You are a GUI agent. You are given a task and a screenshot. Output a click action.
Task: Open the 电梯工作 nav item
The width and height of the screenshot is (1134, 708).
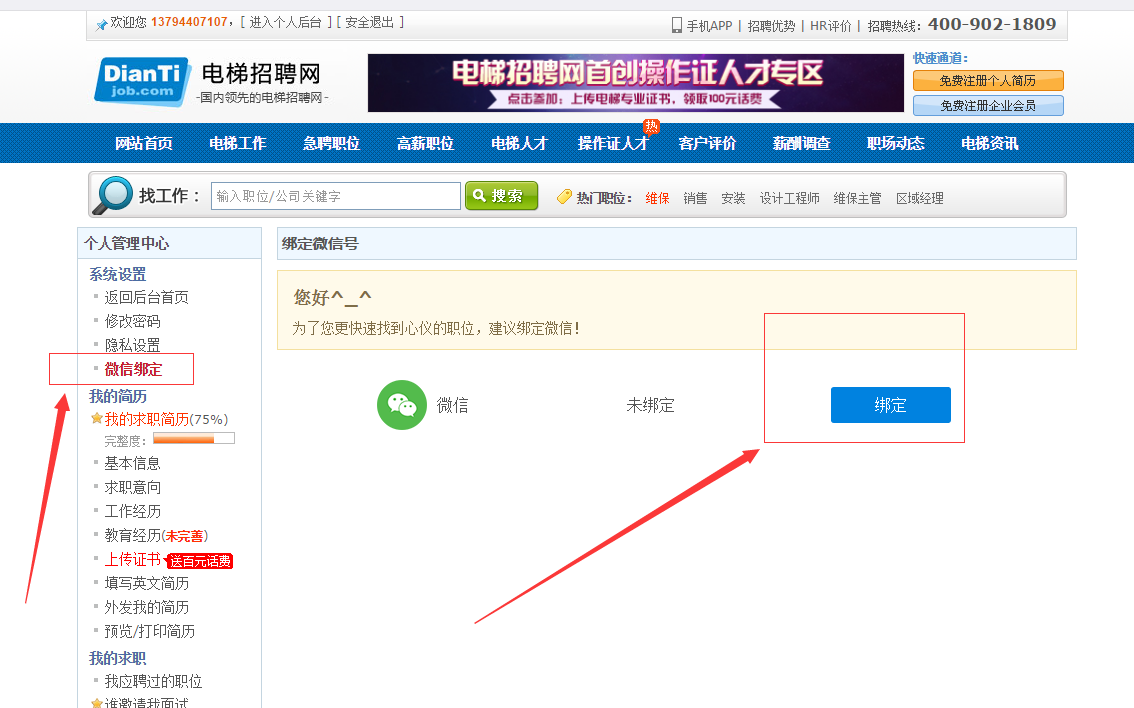[238, 143]
